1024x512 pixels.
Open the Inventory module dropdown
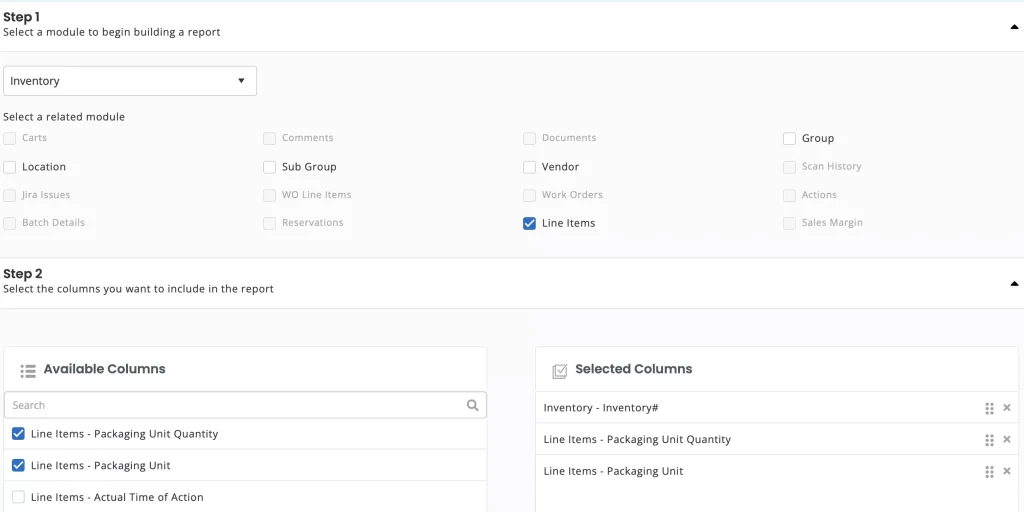pos(130,81)
